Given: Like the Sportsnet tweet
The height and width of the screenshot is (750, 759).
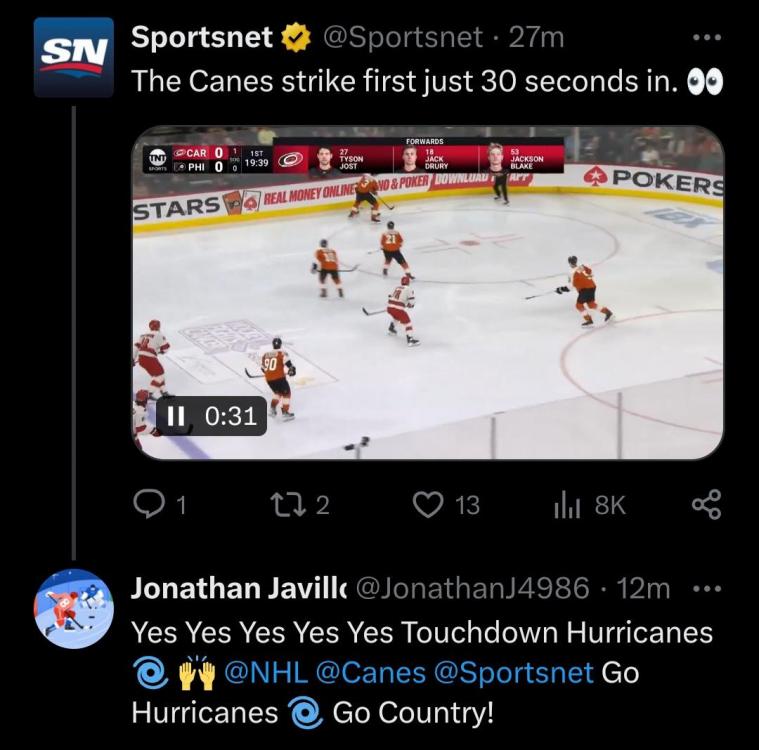Looking at the screenshot, I should 428,506.
